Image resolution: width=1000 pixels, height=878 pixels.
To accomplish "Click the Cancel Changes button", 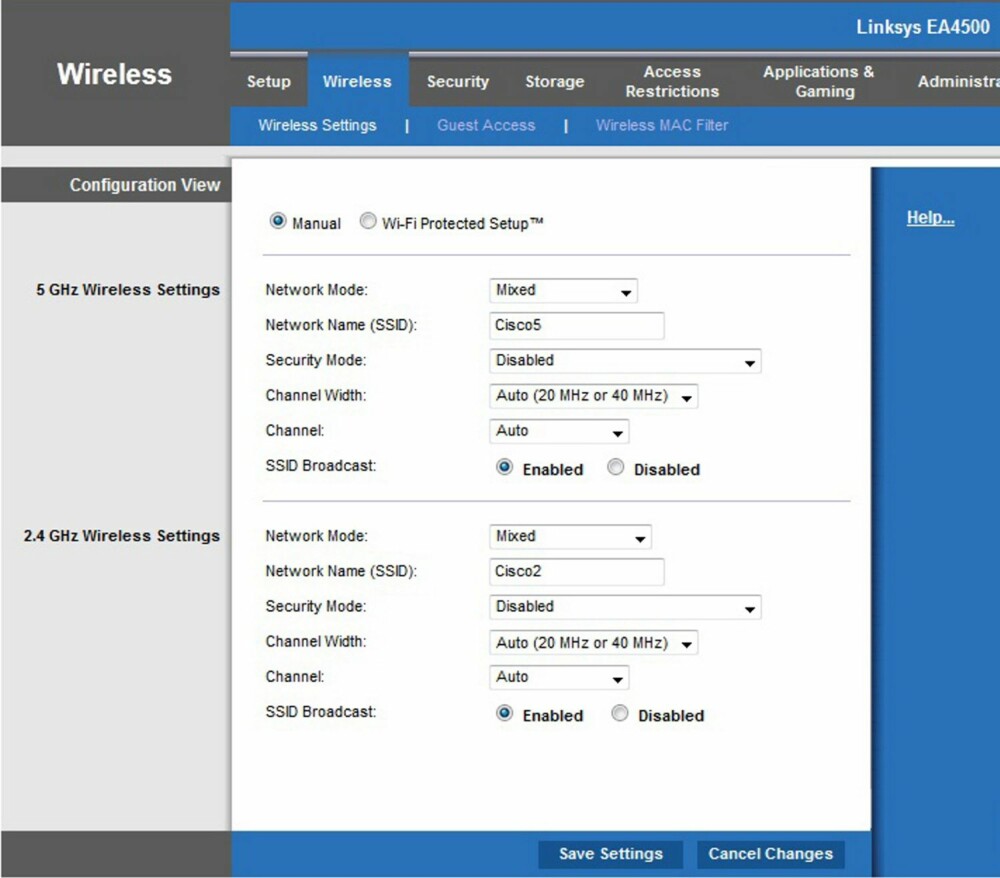I will click(x=770, y=854).
